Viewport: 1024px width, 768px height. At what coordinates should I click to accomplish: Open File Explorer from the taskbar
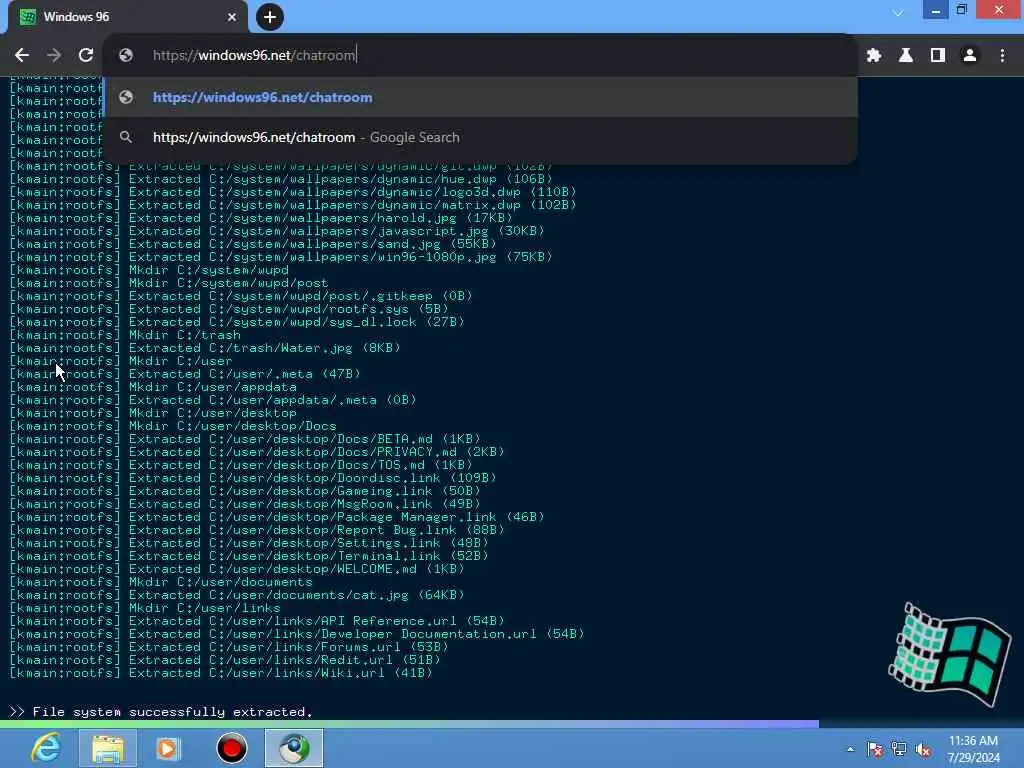point(108,748)
